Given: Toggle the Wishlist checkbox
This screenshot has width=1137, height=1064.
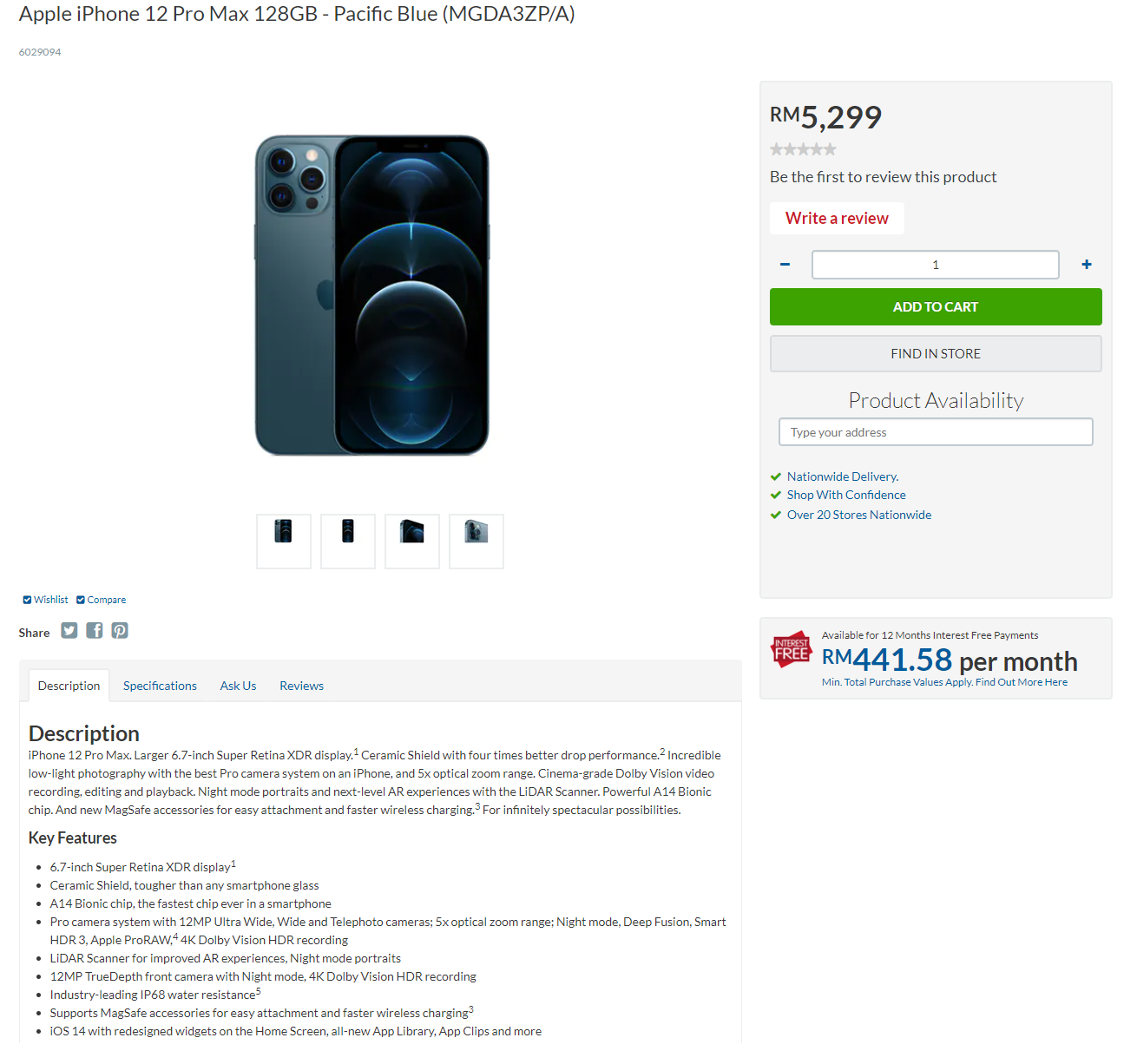Looking at the screenshot, I should coord(27,600).
